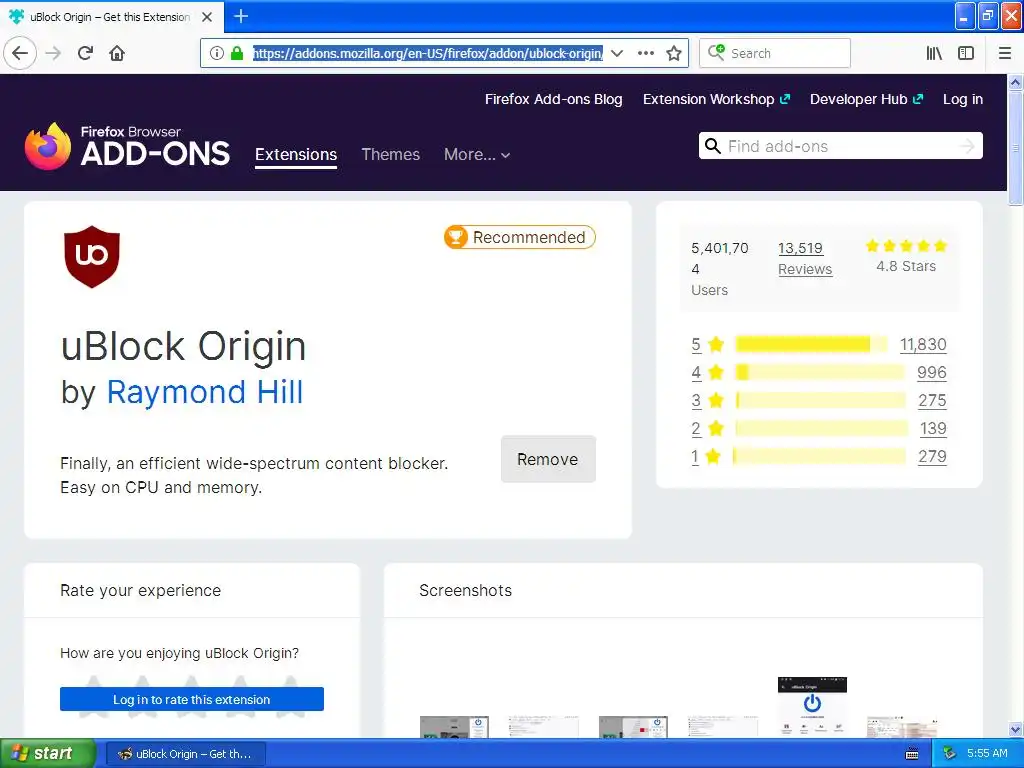Click the four-star rating bar
The image size is (1024, 768).
click(x=820, y=372)
